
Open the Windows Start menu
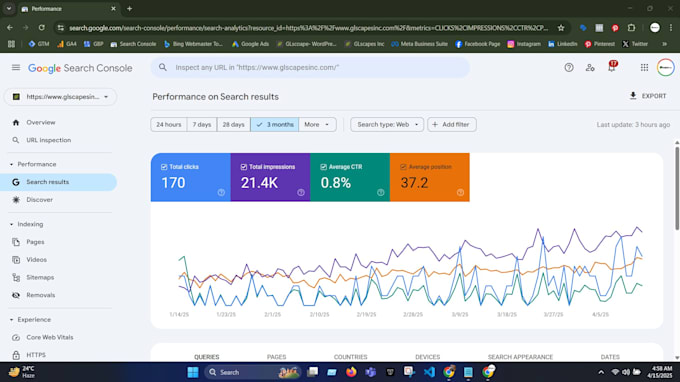[193, 372]
